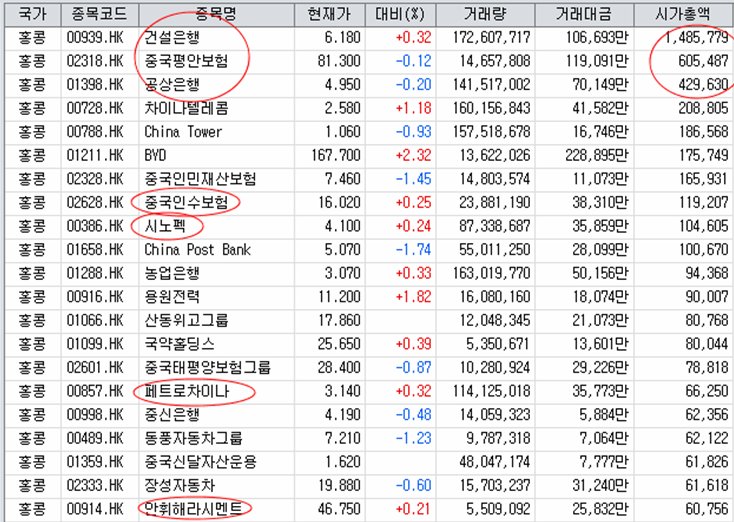
Task: Click stock code 00788.HK
Action: [95, 132]
